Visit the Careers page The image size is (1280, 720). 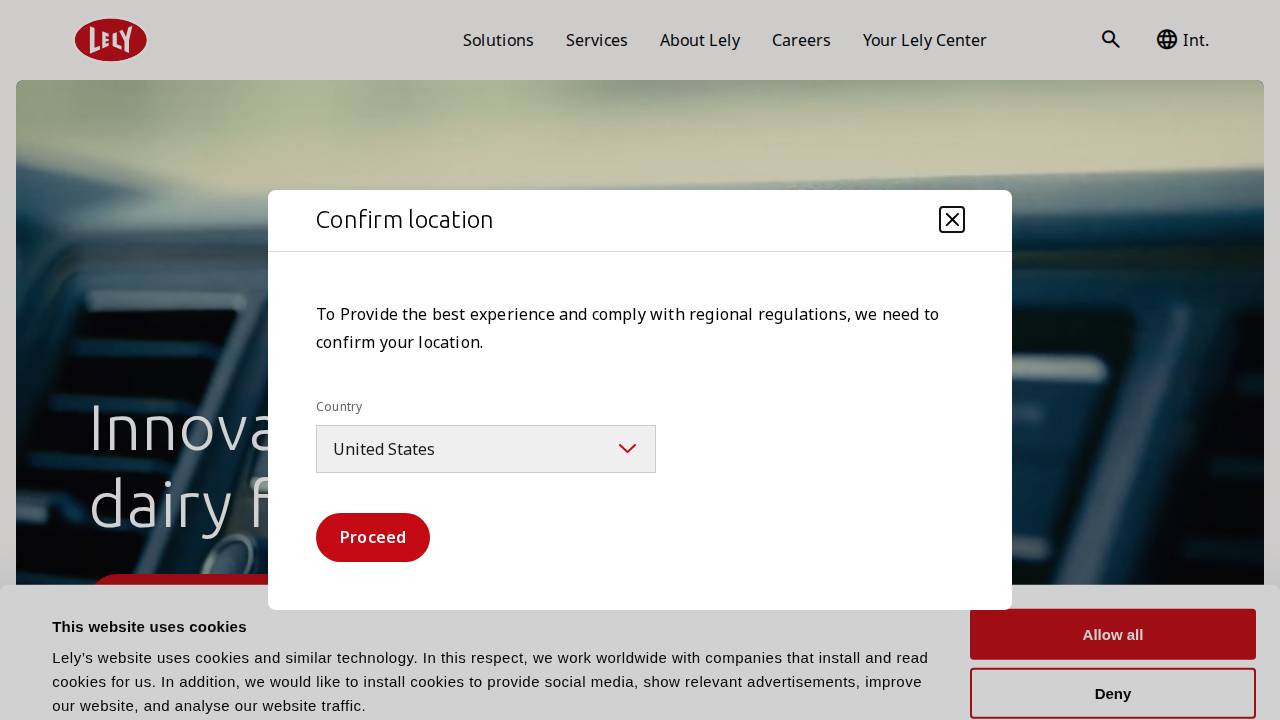pos(801,40)
